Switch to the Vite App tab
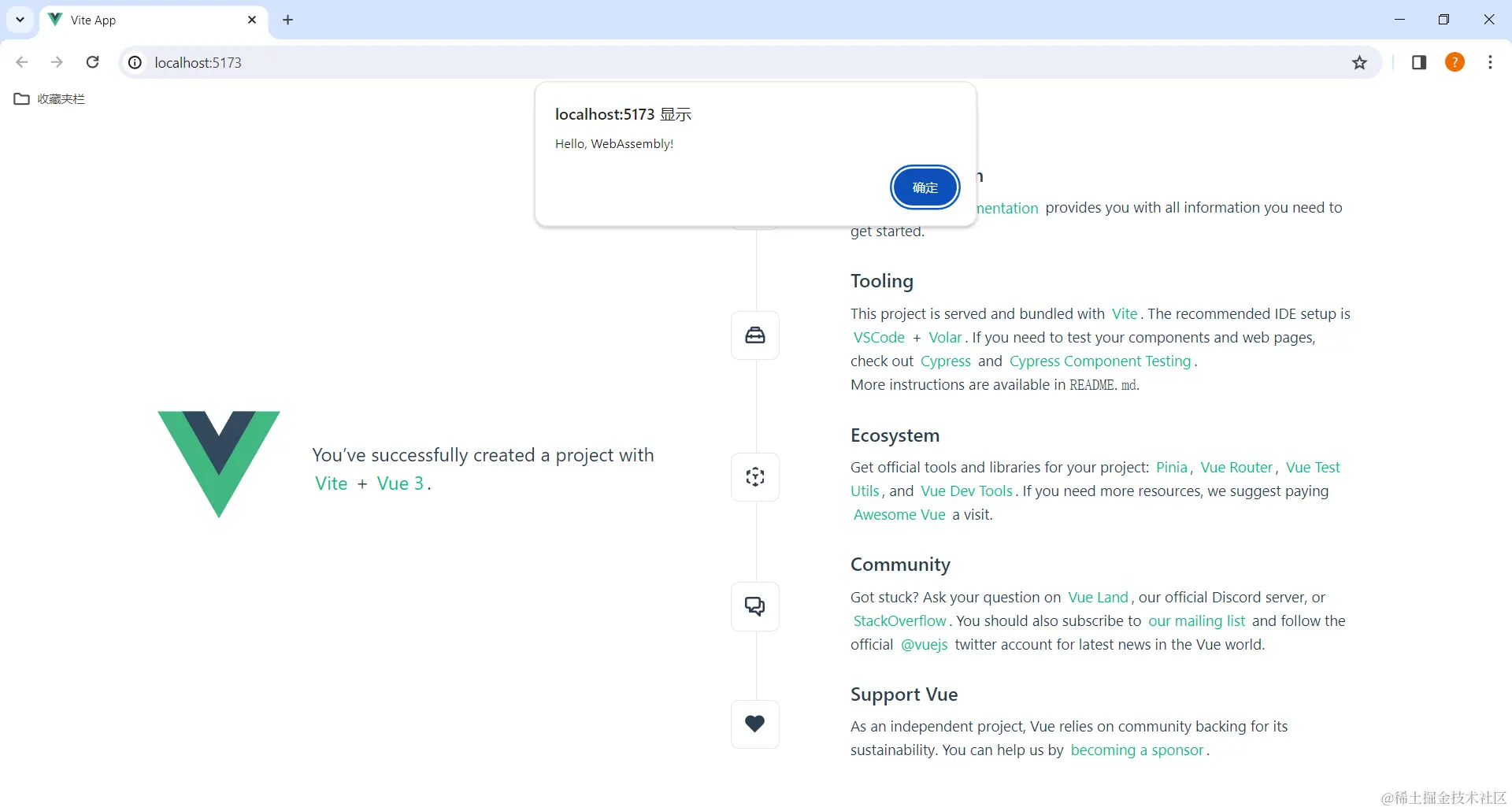Image resolution: width=1512 pixels, height=811 pixels. (126, 20)
